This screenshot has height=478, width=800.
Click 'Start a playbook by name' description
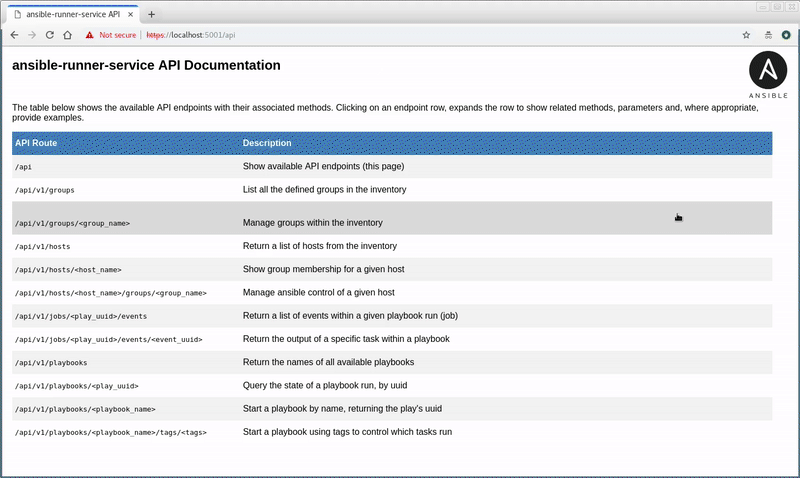pos(342,409)
